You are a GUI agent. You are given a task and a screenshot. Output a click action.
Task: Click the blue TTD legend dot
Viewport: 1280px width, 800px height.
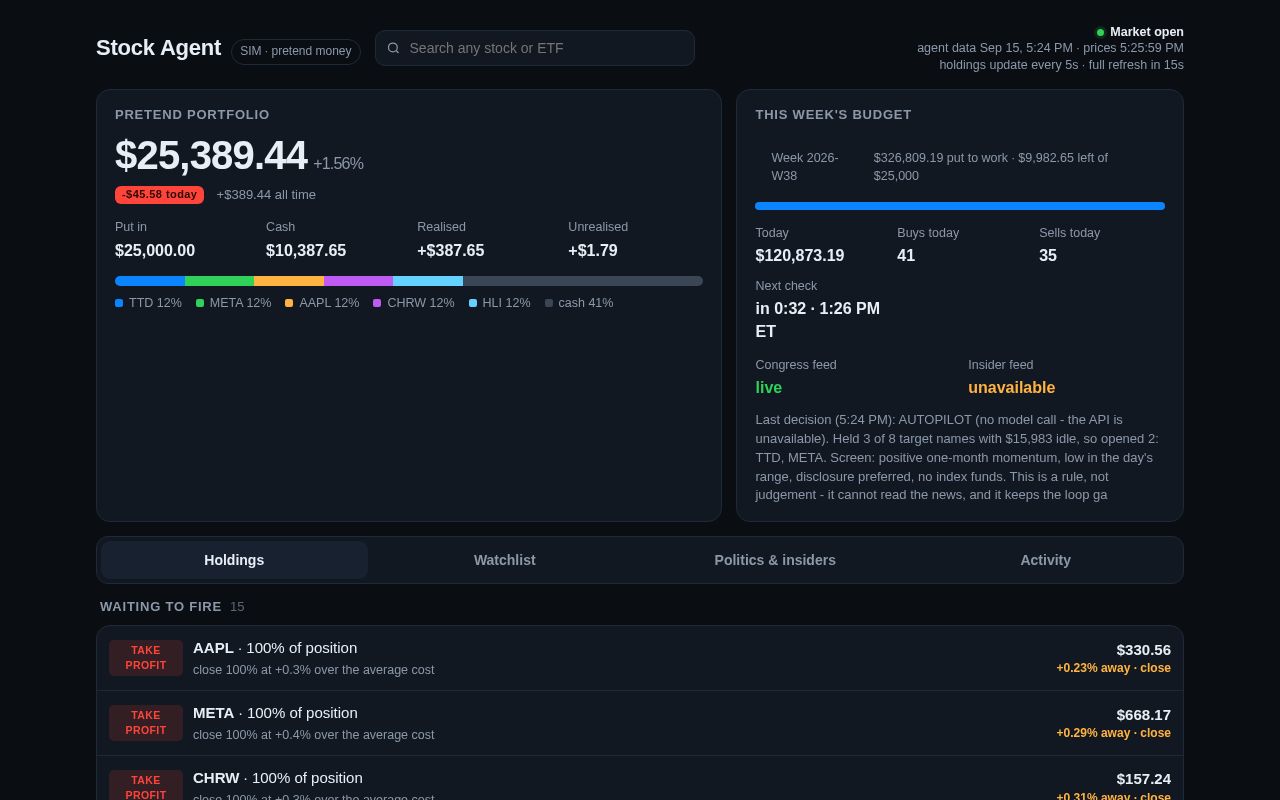[119, 303]
